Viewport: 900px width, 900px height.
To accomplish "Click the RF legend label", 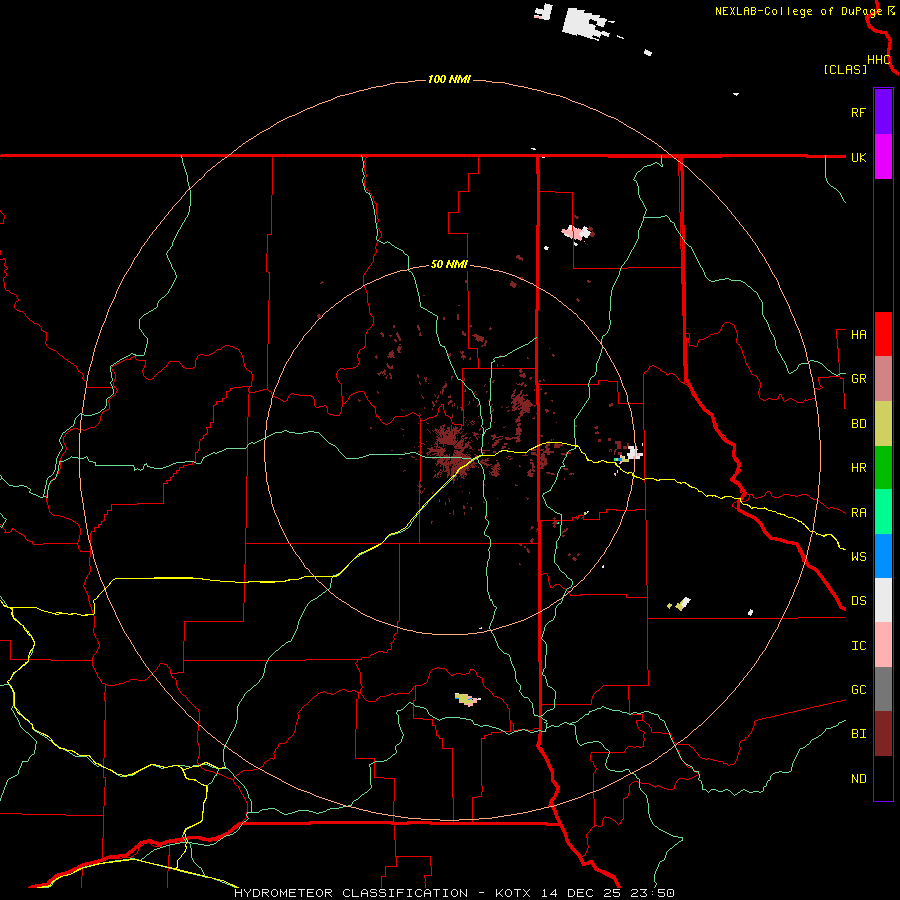I will 858,112.
